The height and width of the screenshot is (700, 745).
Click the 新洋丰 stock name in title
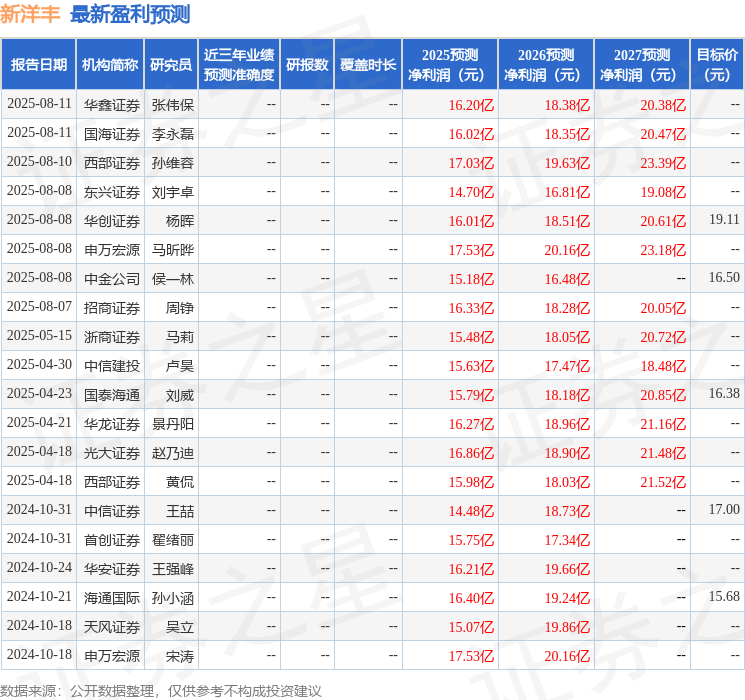point(30,14)
